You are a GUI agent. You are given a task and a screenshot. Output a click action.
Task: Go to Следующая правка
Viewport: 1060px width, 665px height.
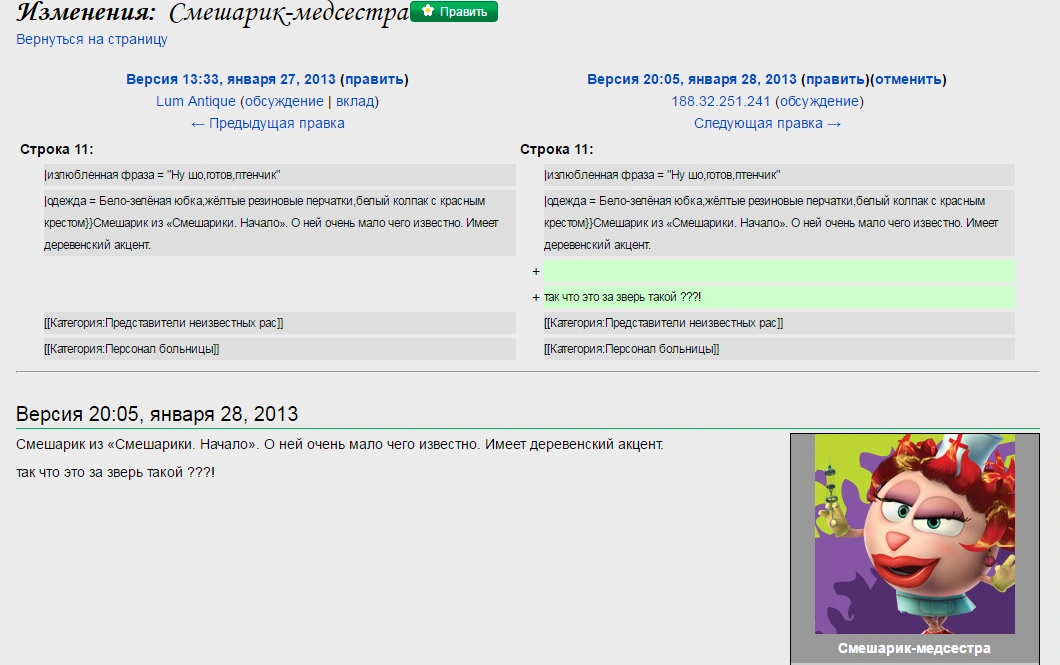coord(767,124)
